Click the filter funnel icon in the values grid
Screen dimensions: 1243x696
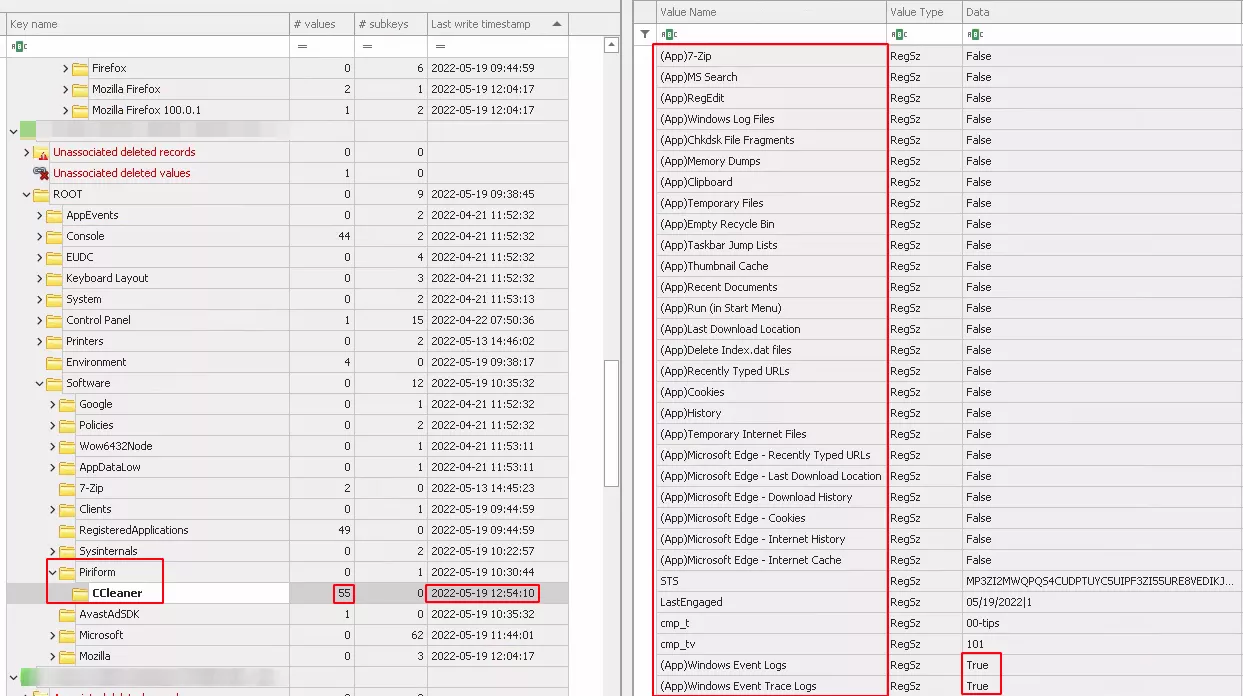pos(644,34)
